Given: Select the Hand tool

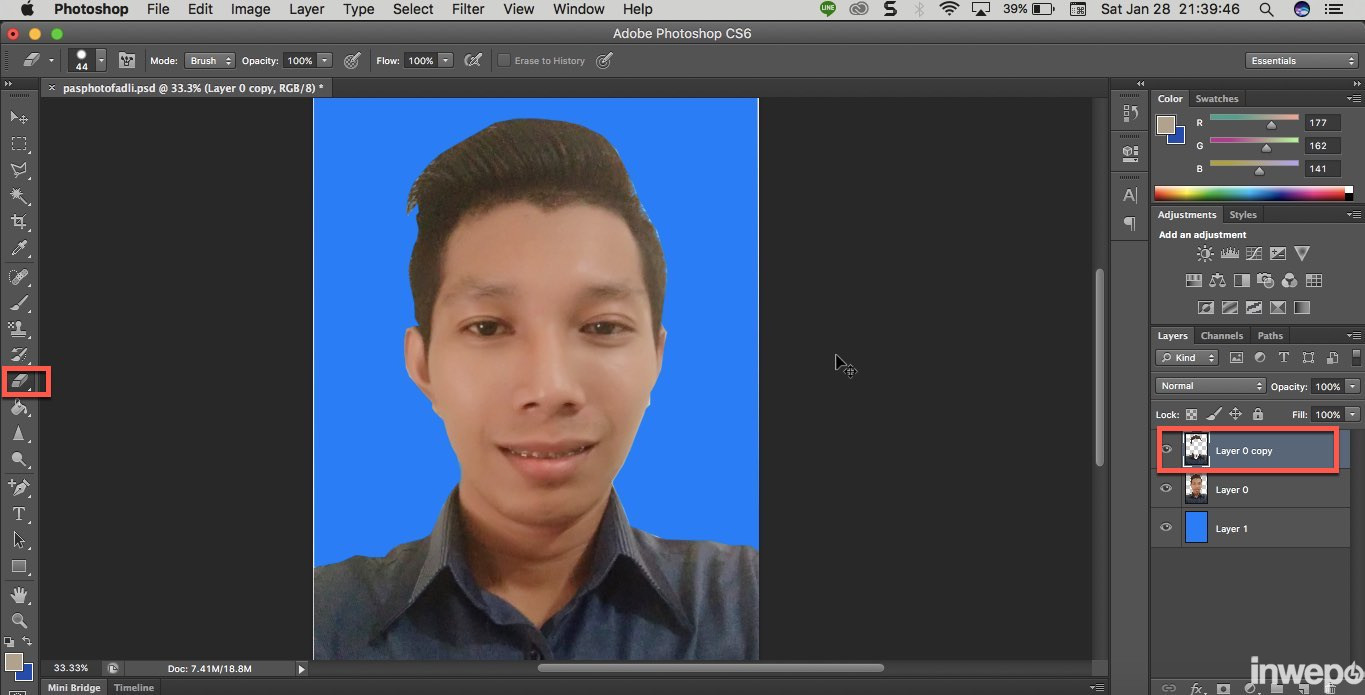Looking at the screenshot, I should point(19,595).
